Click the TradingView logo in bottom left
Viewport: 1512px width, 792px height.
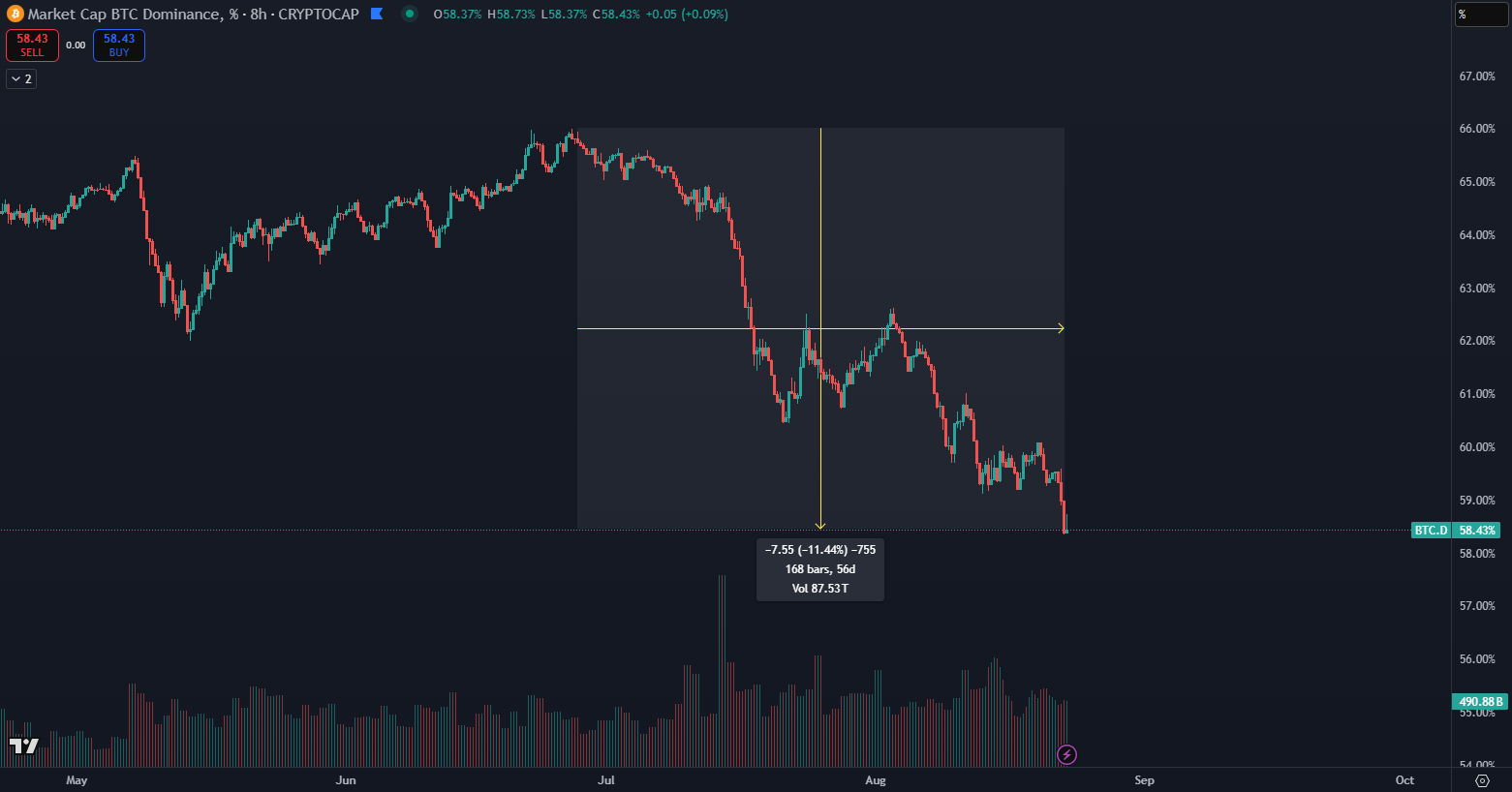click(x=24, y=746)
